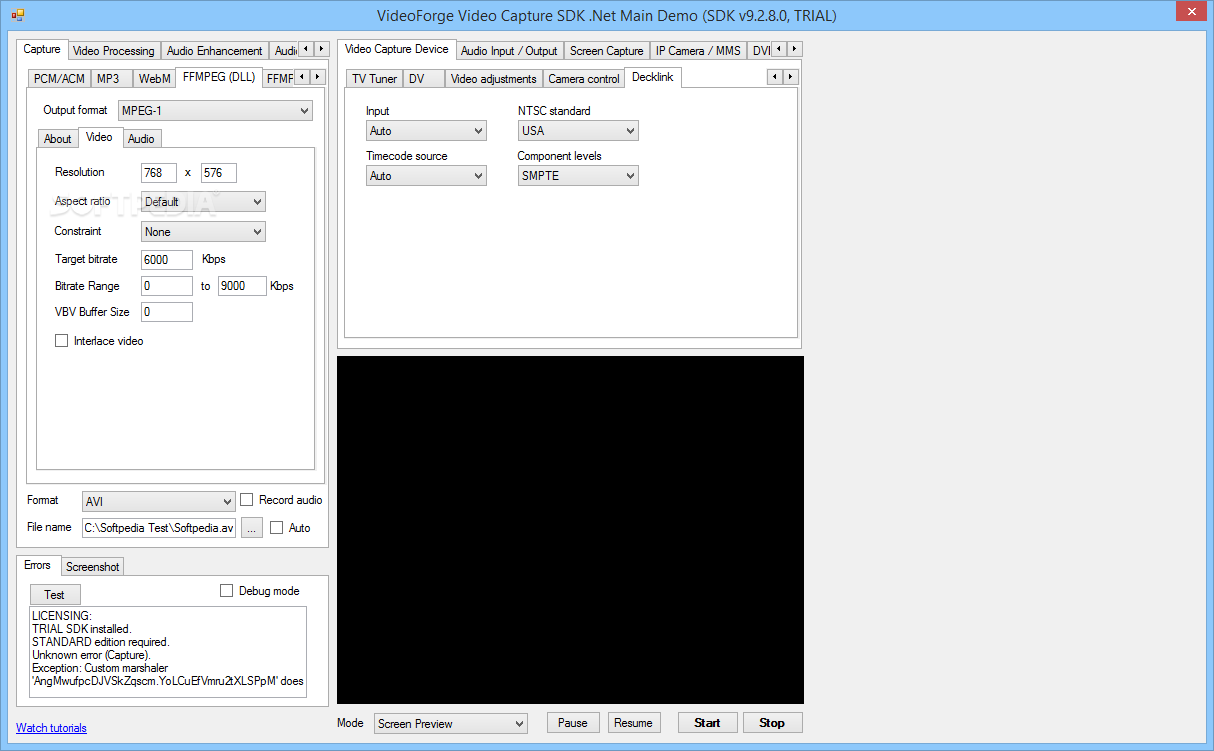The width and height of the screenshot is (1214, 751).
Task: Click "Unknown error (Capture)." log line
Action: pos(91,655)
